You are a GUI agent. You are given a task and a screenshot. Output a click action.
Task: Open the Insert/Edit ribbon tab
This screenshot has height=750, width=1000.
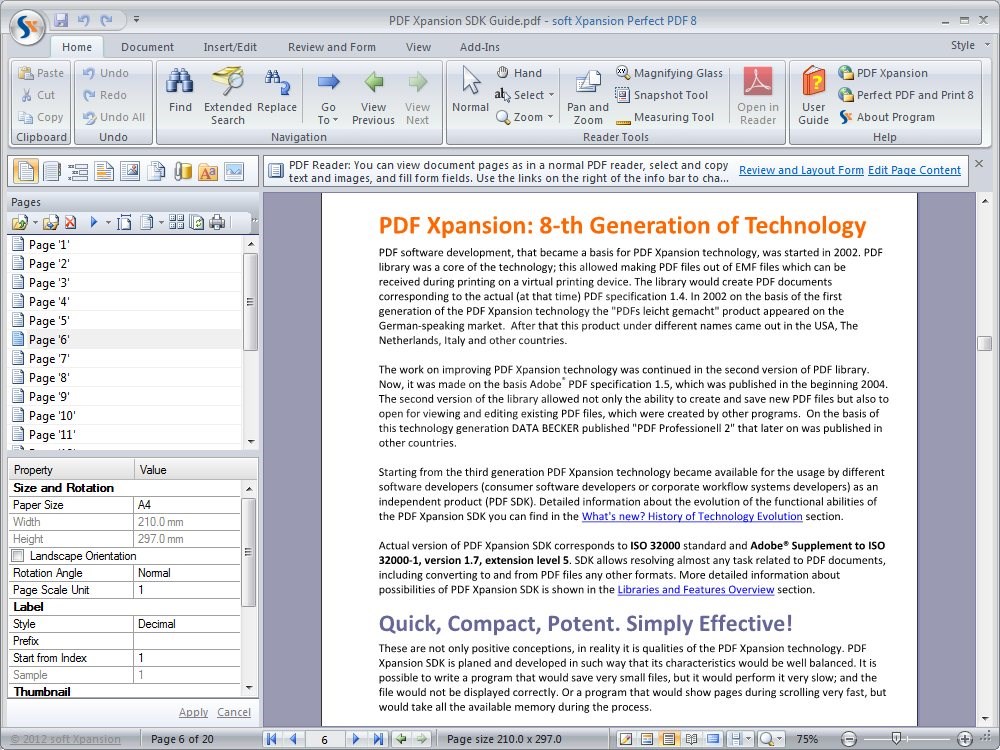click(x=230, y=47)
